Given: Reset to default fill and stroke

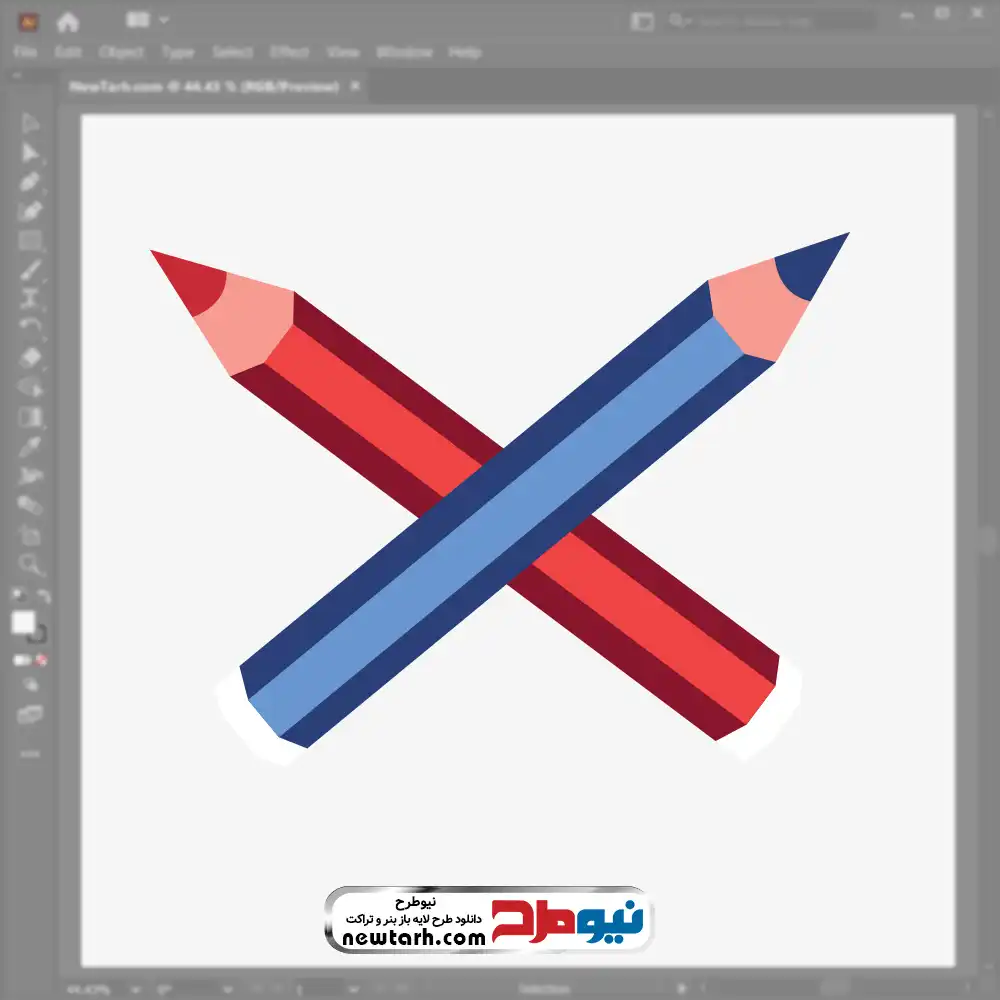Looking at the screenshot, I should click(17, 597).
